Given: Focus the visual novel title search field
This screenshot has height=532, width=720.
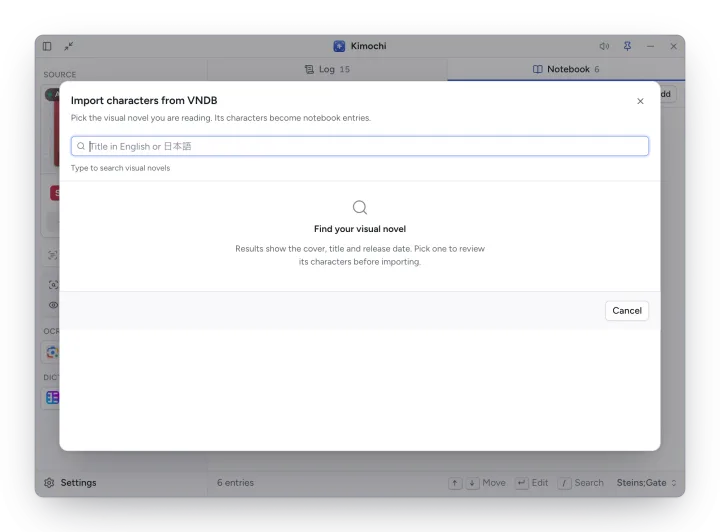Looking at the screenshot, I should tap(360, 146).
